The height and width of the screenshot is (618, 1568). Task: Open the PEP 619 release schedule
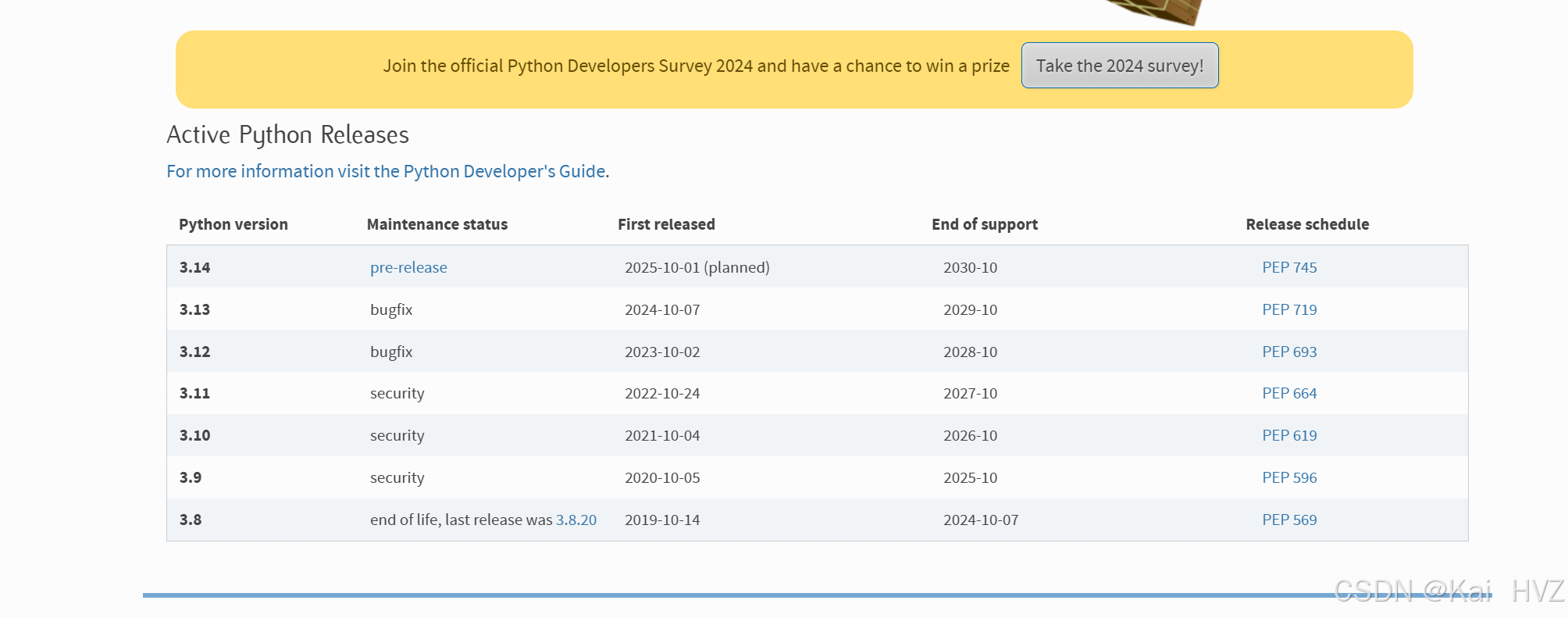pos(1289,435)
